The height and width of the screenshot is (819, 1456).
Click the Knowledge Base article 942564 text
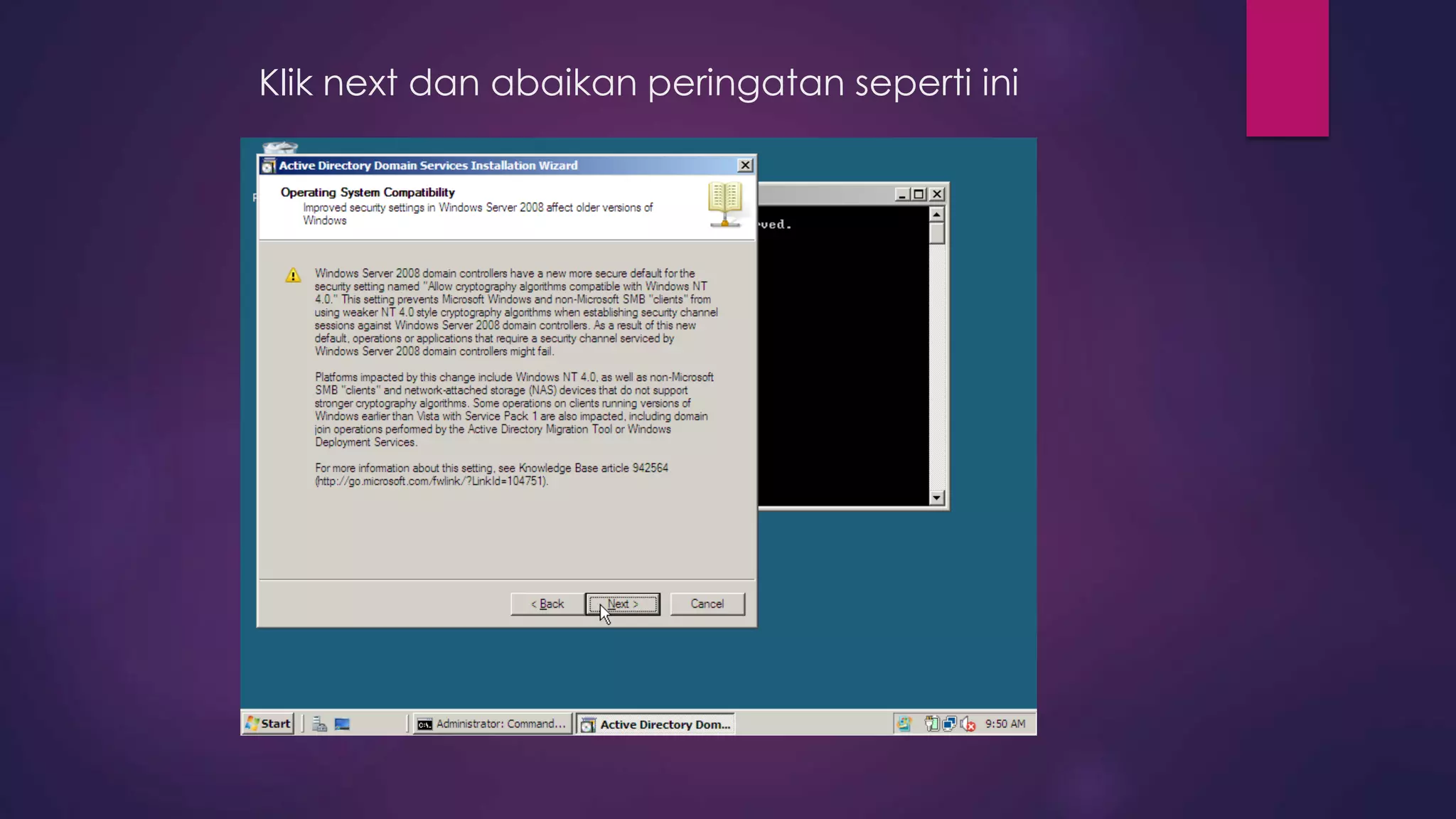[594, 468]
